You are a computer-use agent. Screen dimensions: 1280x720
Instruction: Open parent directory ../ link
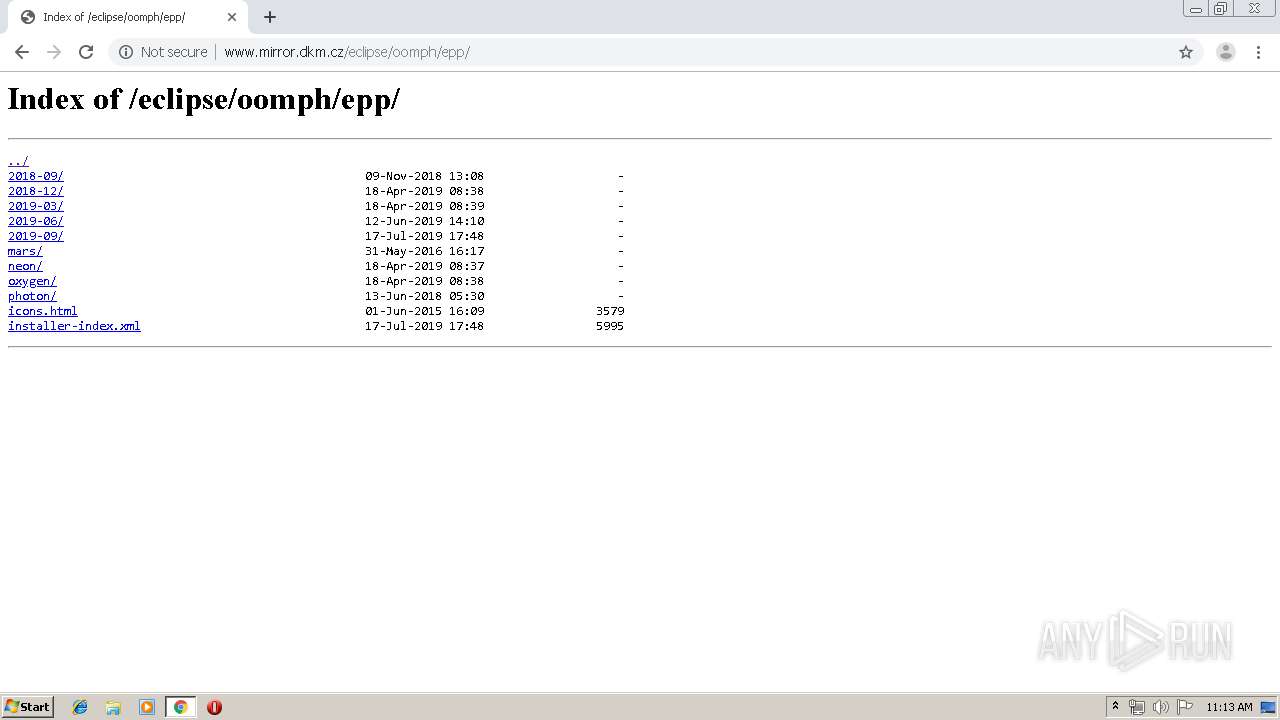tap(18, 161)
